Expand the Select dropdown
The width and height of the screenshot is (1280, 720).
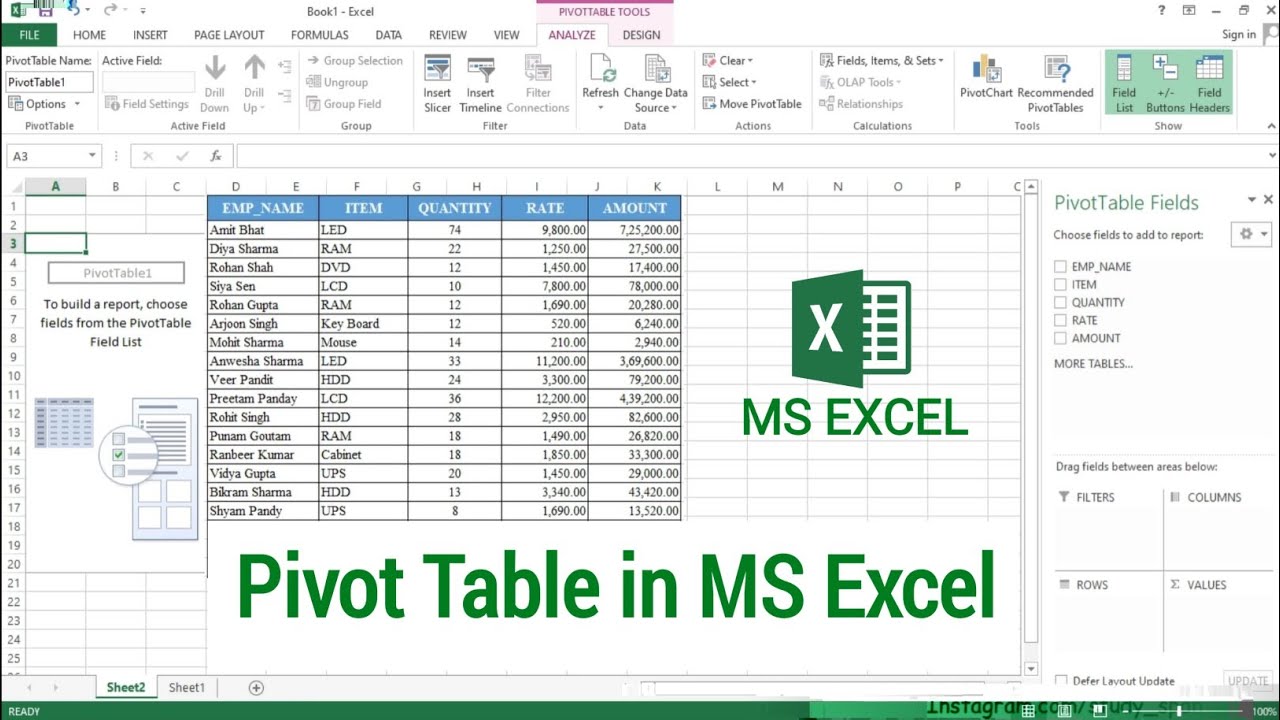pyautogui.click(x=754, y=83)
